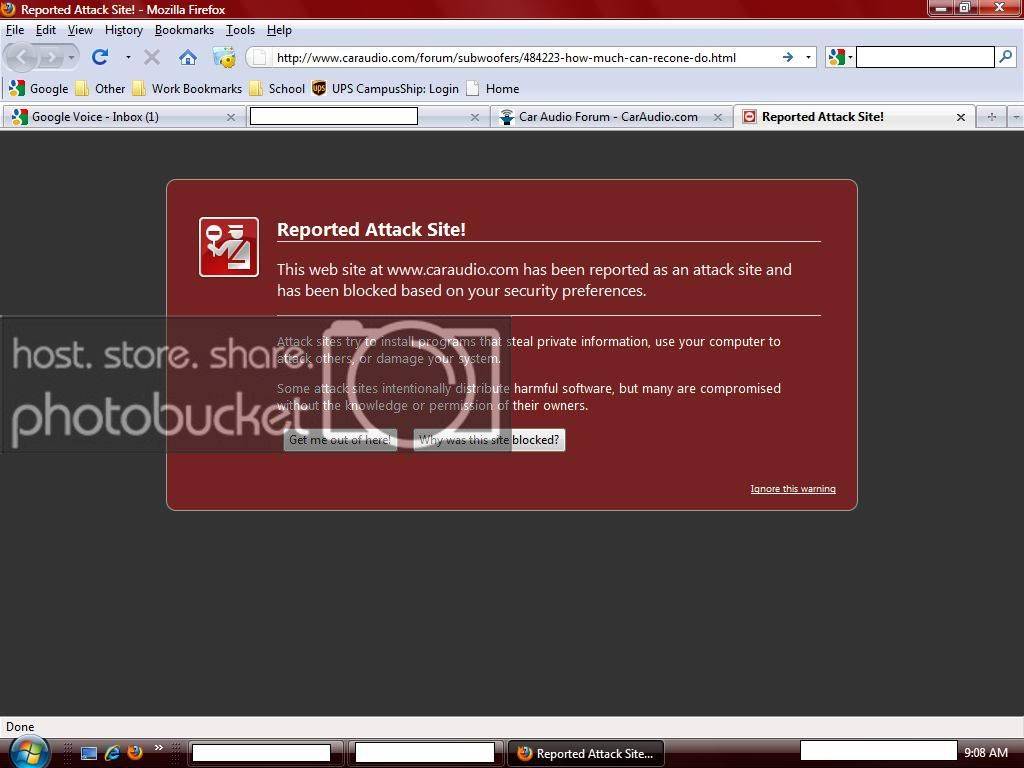Click the page icon in the address bar
This screenshot has height=768, width=1024.
click(260, 57)
